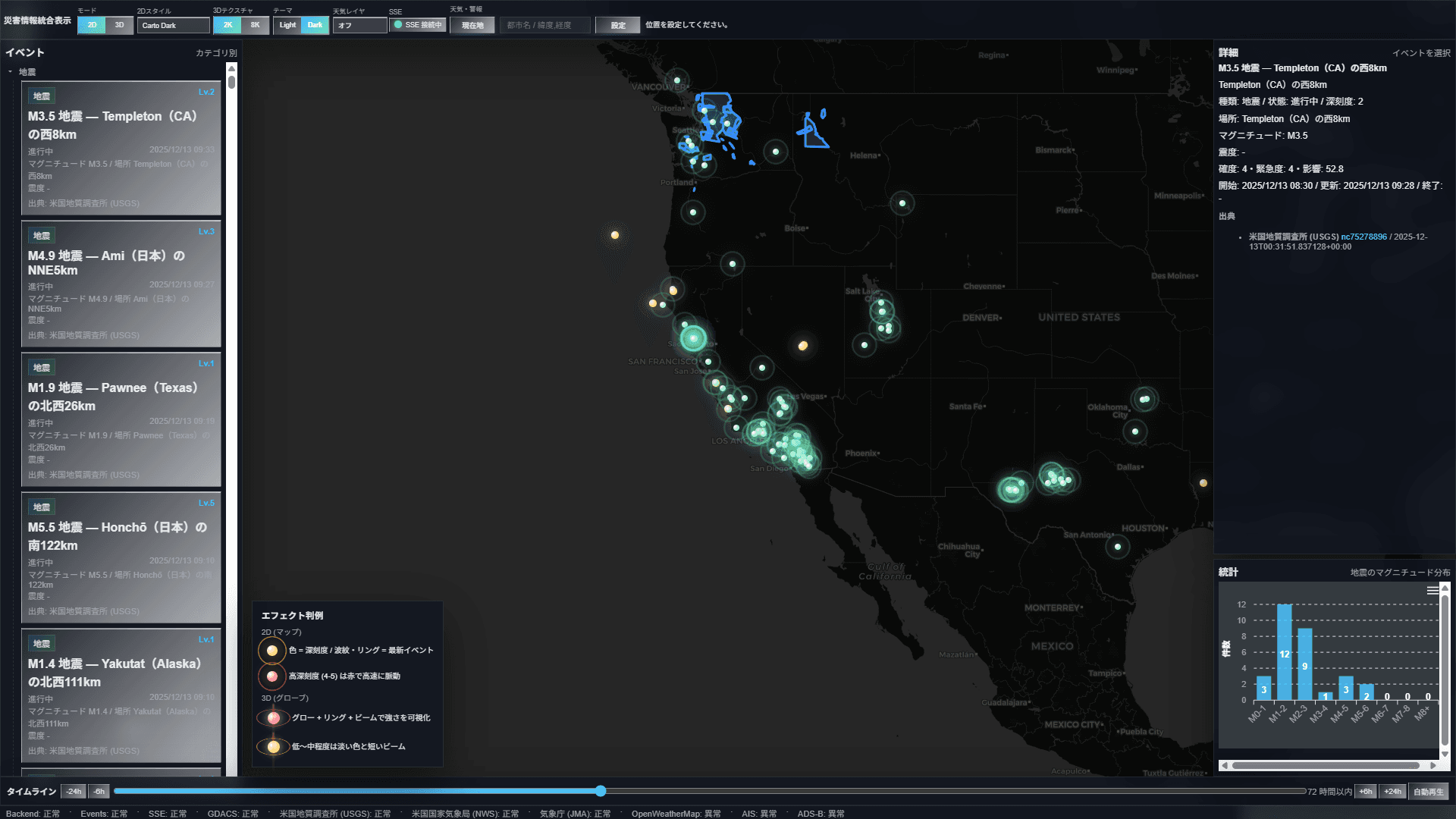Screen dimensions: 1456x819
Task: Click statistics horizontal scrollbar thumb
Action: (x=1326, y=765)
